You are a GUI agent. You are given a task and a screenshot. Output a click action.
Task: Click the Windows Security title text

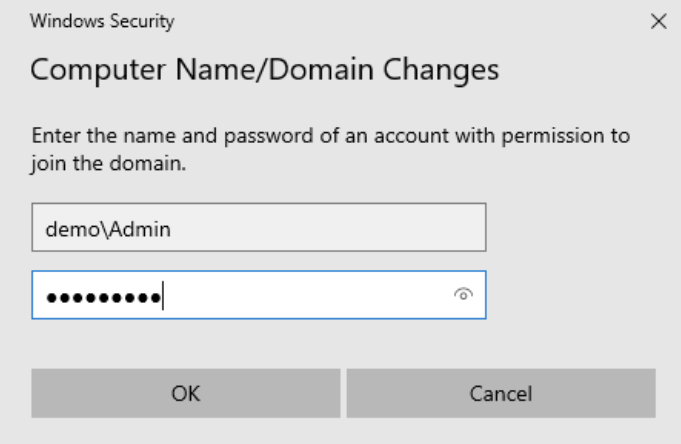(102, 21)
